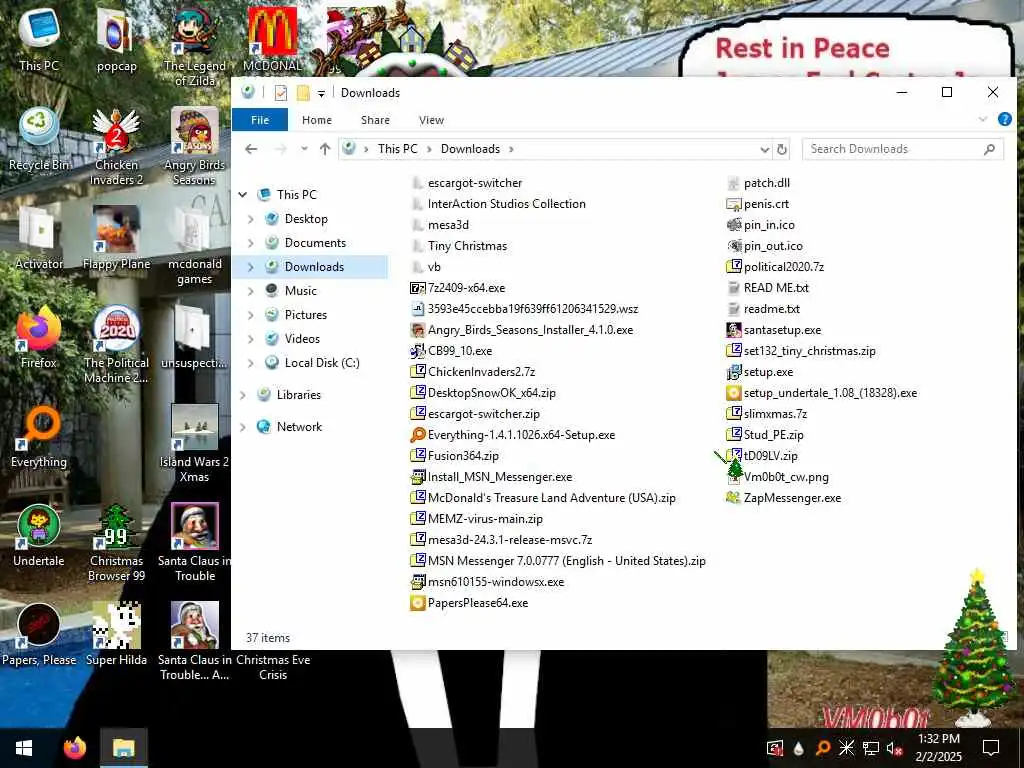Open Island Wars 2 Xmas shortcut
This screenshot has width=1024, height=768.
tap(194, 443)
